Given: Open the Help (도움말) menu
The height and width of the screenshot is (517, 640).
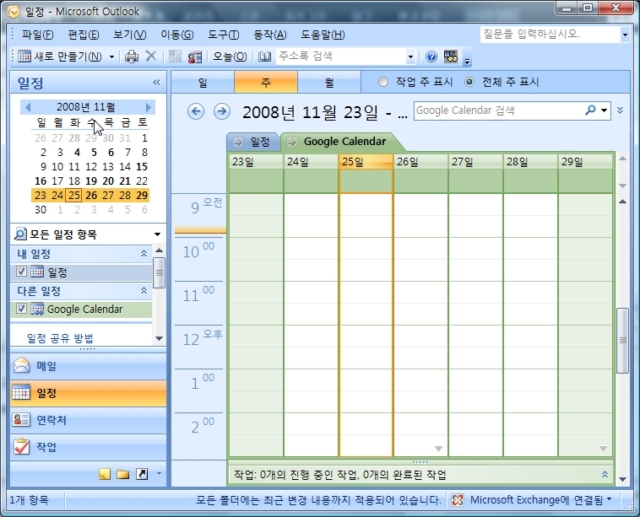Looking at the screenshot, I should pyautogui.click(x=322, y=35).
